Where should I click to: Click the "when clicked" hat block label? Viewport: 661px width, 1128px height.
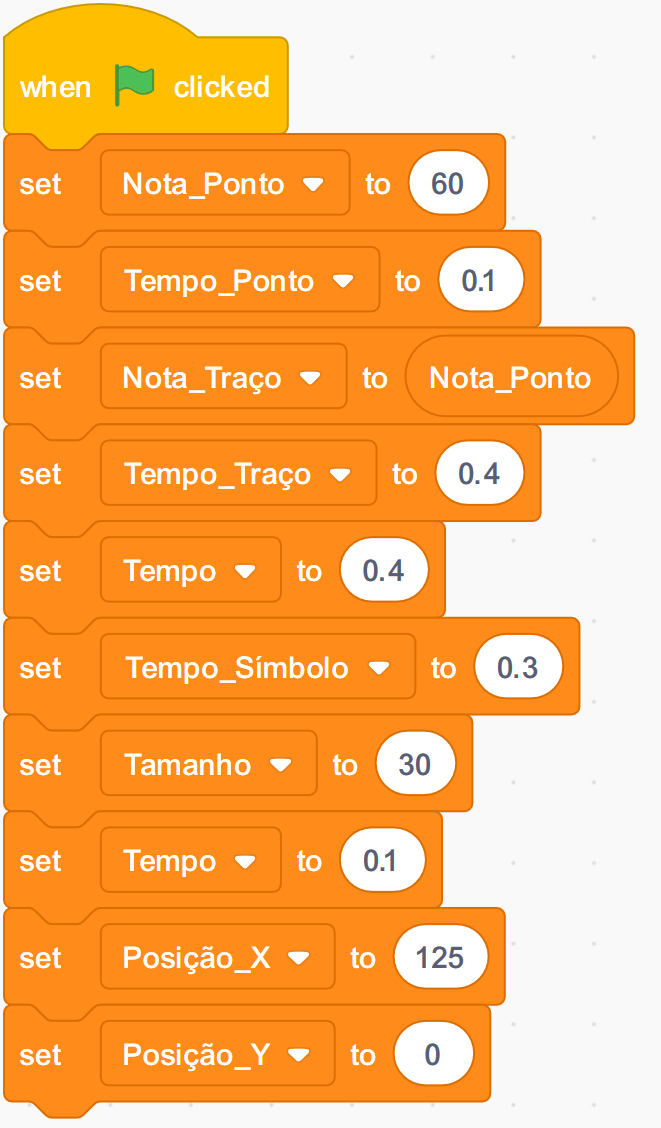click(x=56, y=88)
